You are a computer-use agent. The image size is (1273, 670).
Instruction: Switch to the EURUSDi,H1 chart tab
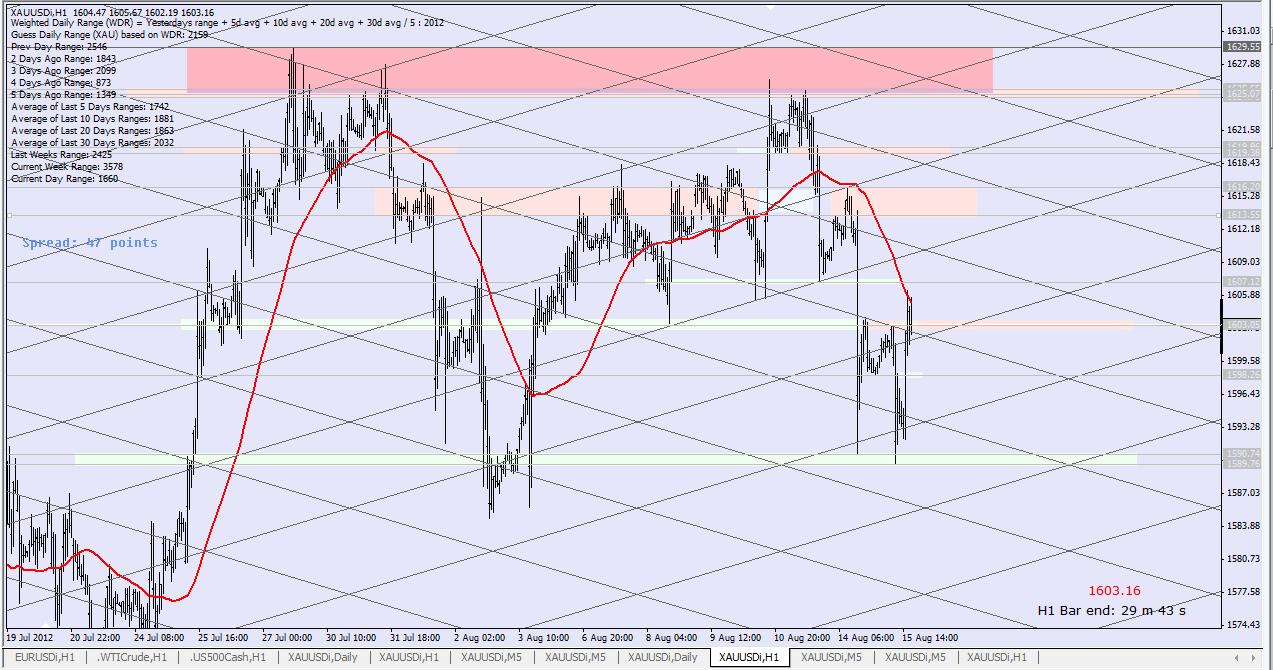point(45,658)
